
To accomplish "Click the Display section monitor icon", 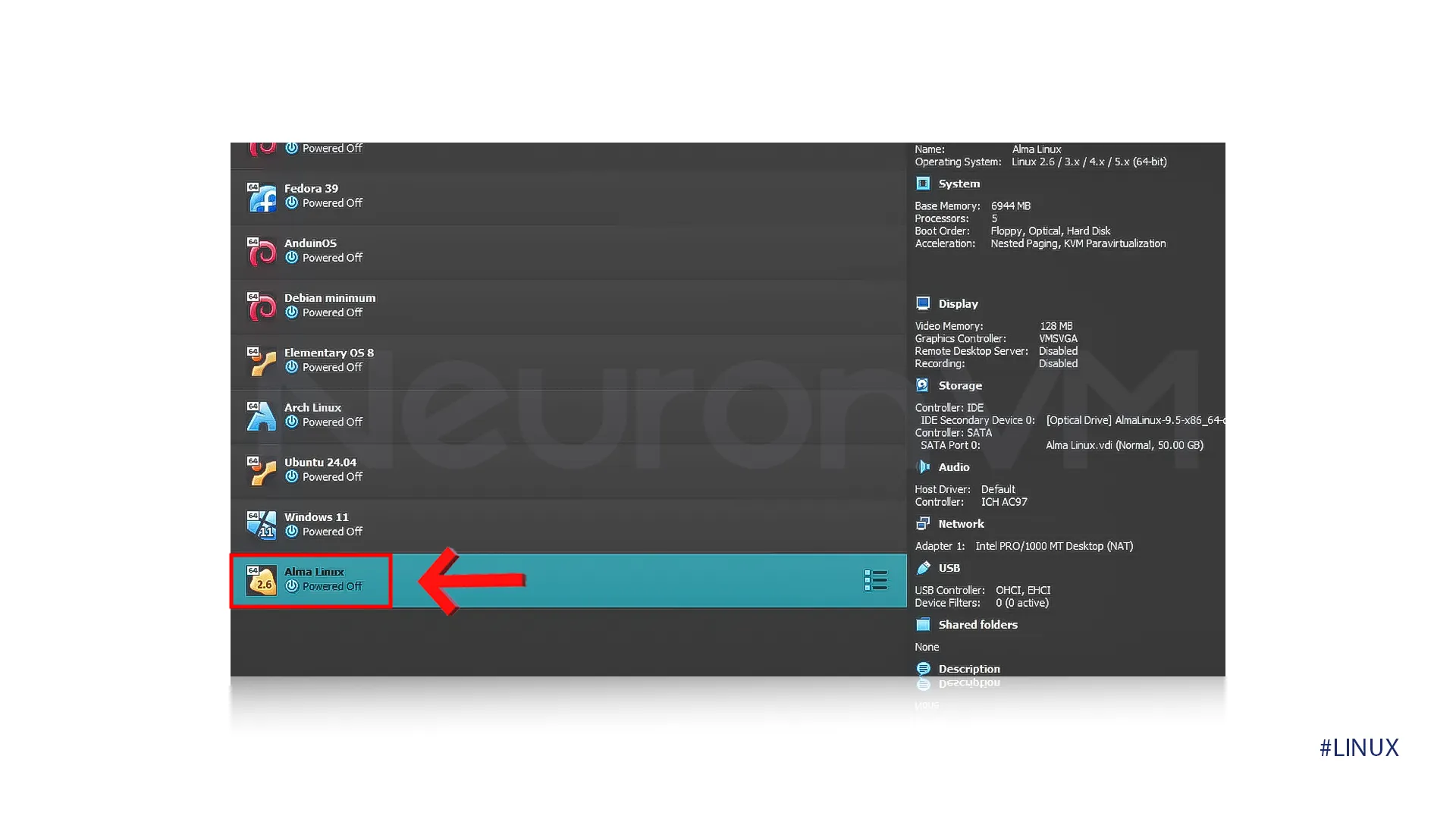I will pyautogui.click(x=923, y=303).
